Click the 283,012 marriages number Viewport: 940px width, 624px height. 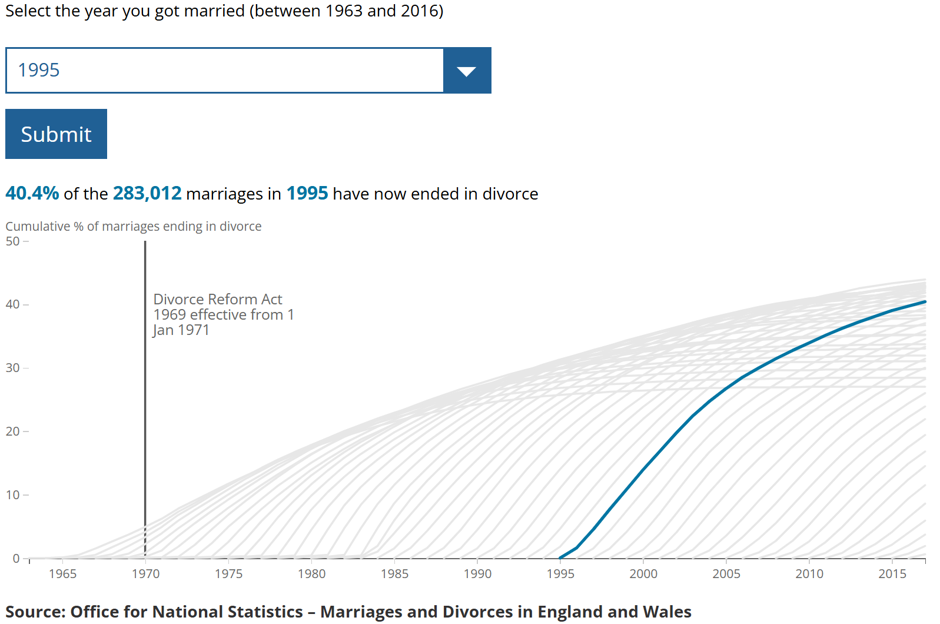pos(147,194)
